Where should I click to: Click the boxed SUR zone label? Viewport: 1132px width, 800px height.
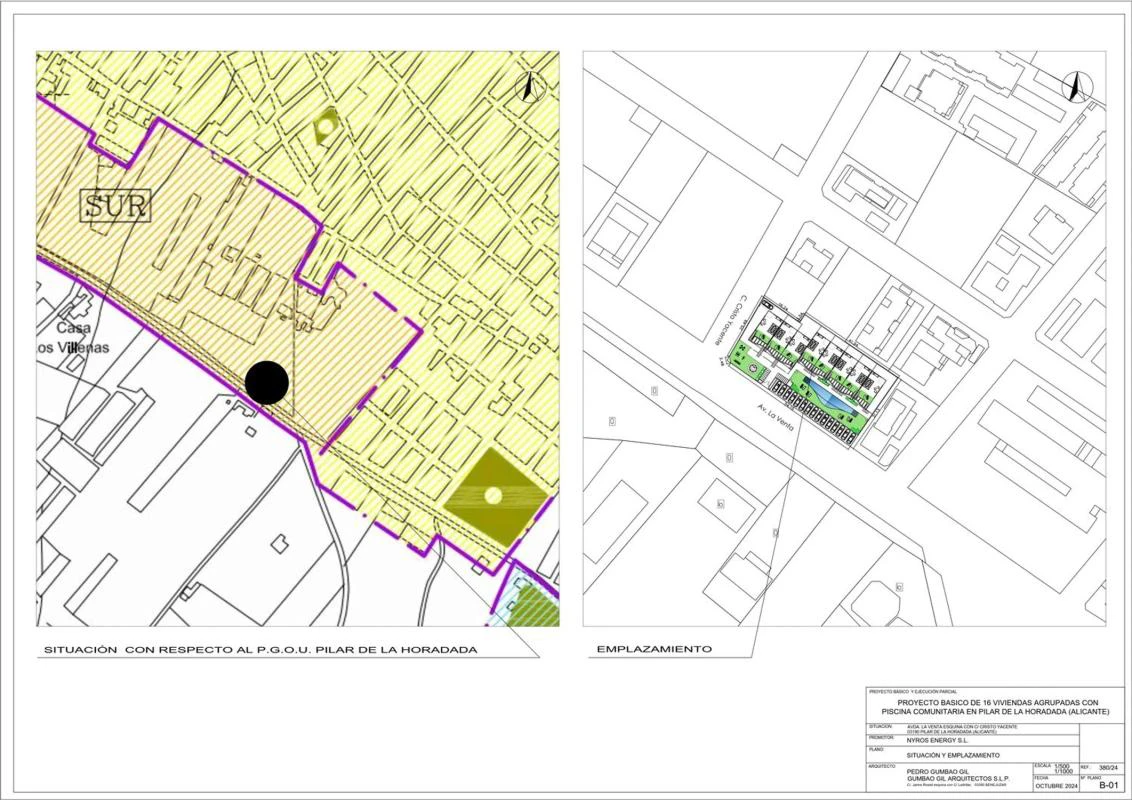[117, 206]
